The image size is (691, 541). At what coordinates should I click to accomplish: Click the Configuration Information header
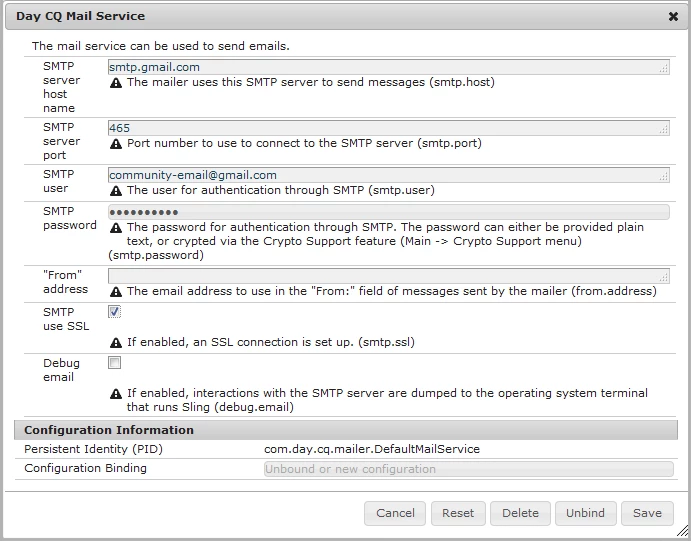346,430
